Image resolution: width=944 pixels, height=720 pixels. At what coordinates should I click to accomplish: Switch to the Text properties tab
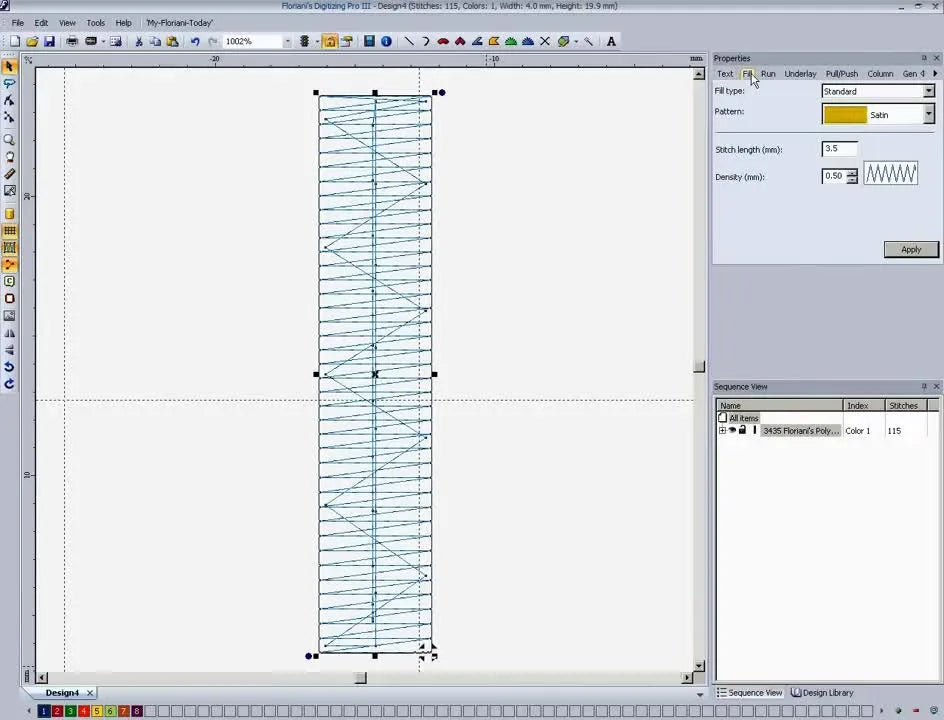[x=725, y=73]
